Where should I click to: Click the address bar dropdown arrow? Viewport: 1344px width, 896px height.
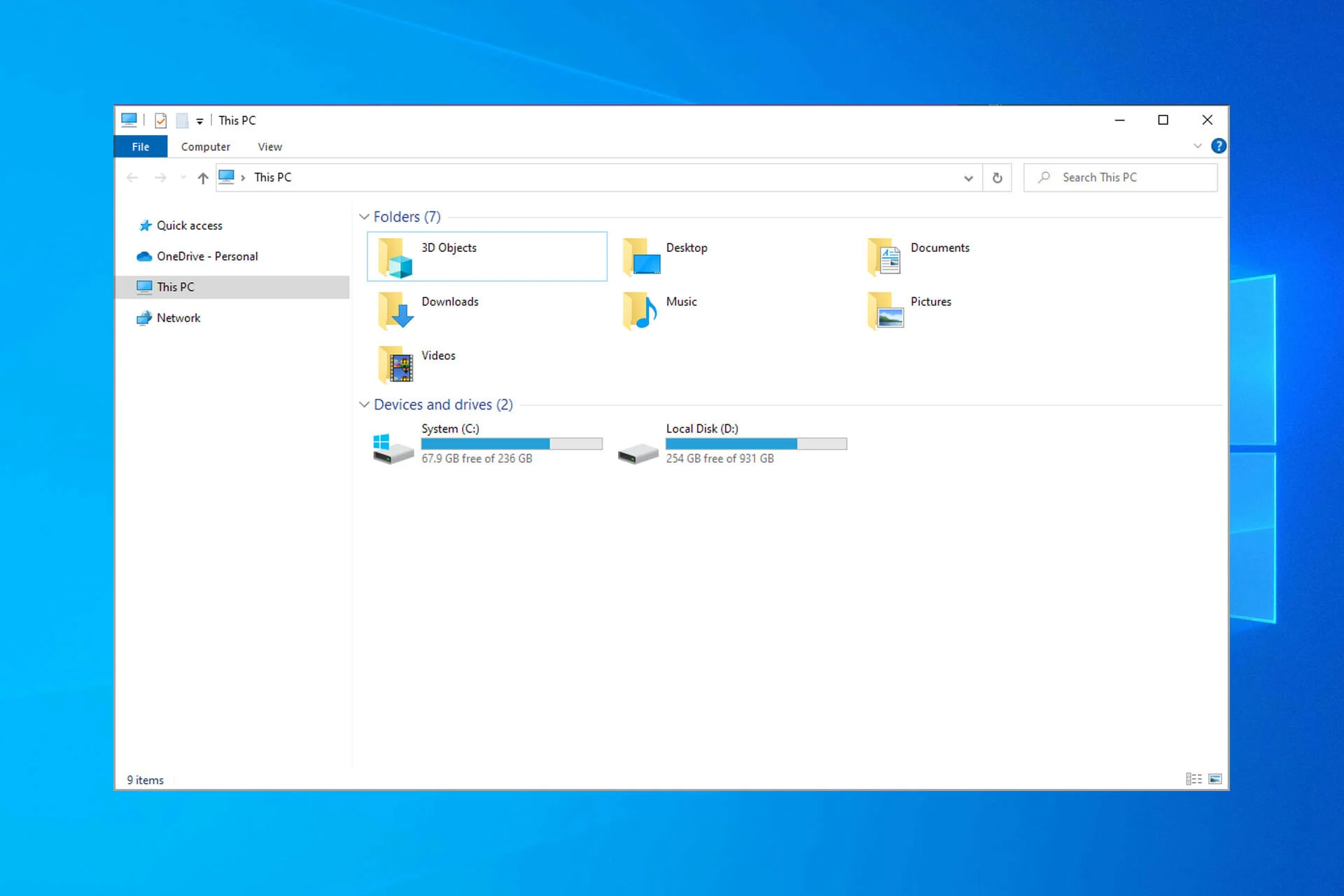point(967,178)
